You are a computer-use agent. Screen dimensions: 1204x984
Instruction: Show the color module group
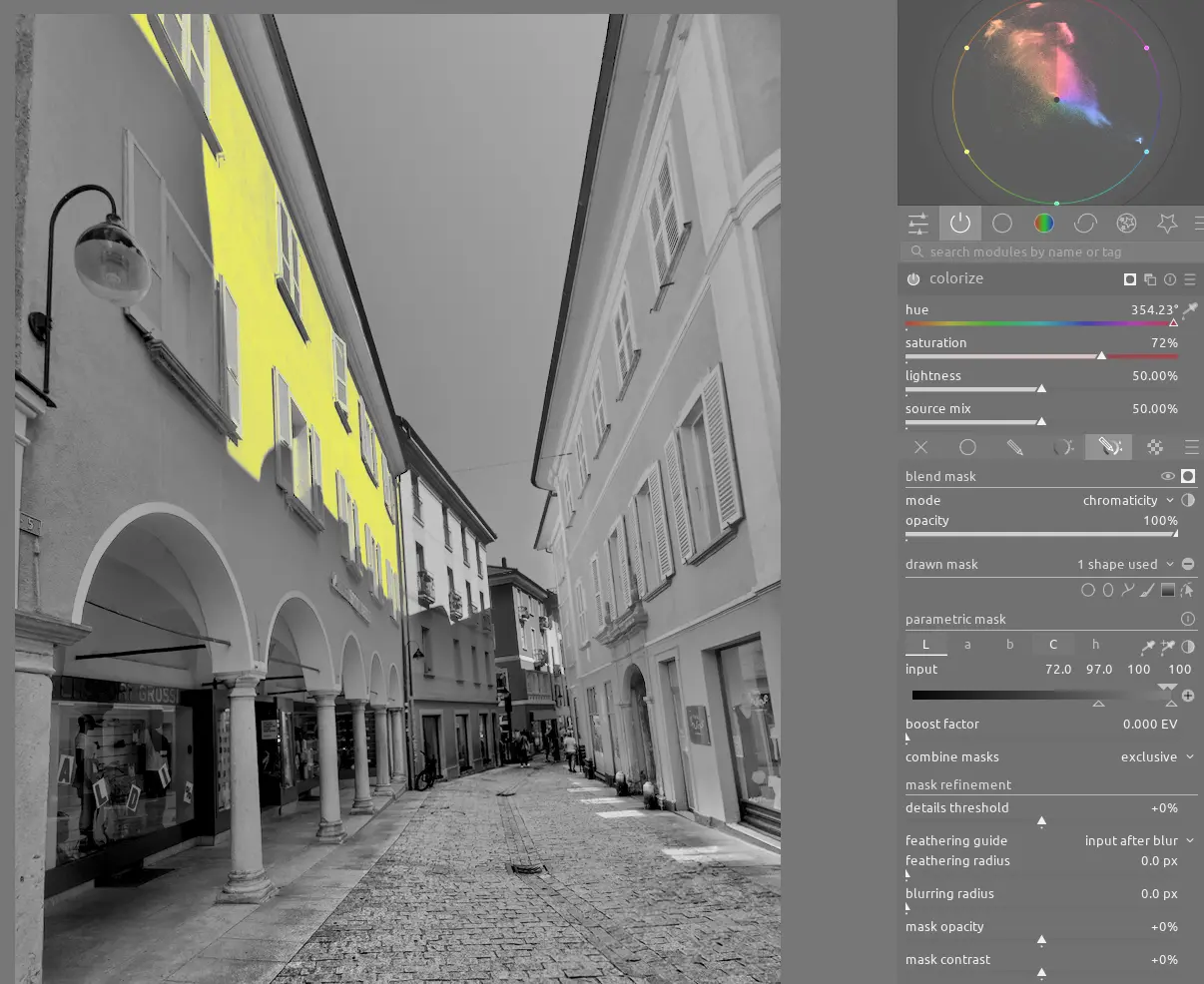coord(1043,224)
